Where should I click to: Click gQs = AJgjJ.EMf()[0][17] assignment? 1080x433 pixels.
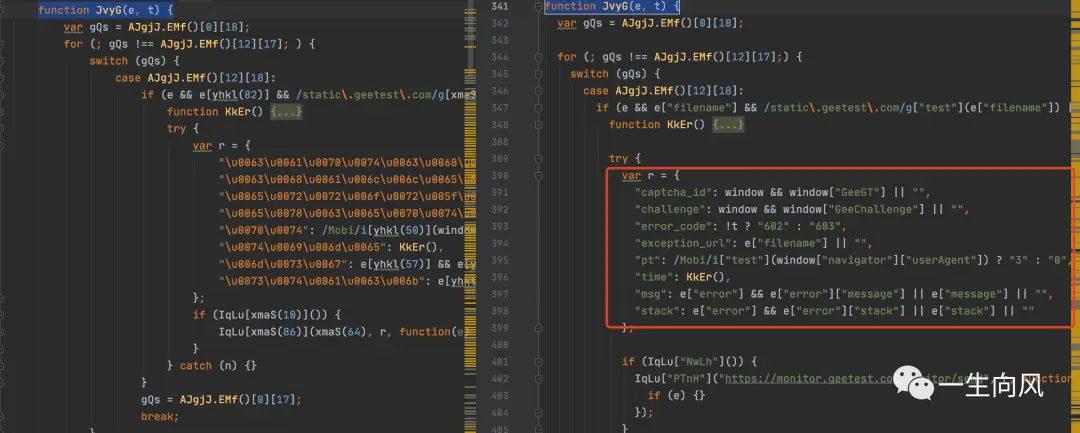pos(221,399)
